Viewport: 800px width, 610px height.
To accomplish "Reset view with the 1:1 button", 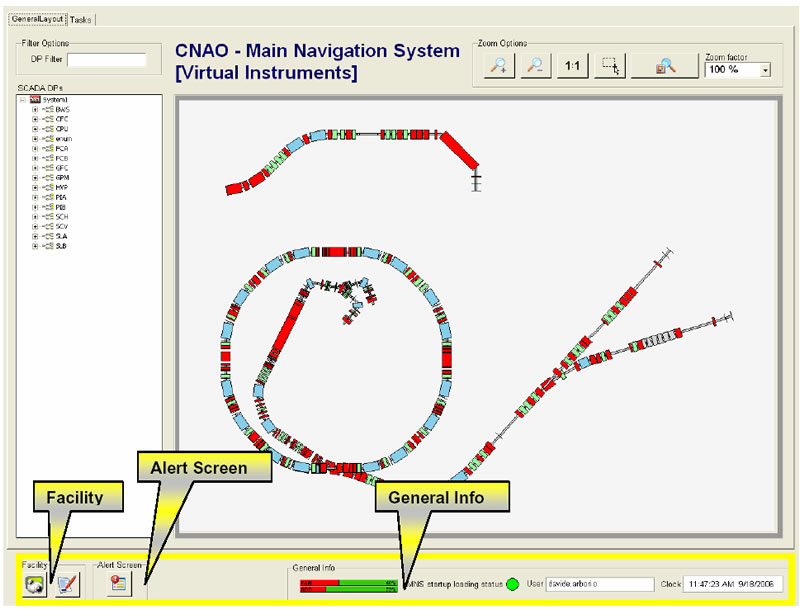I will (573, 67).
